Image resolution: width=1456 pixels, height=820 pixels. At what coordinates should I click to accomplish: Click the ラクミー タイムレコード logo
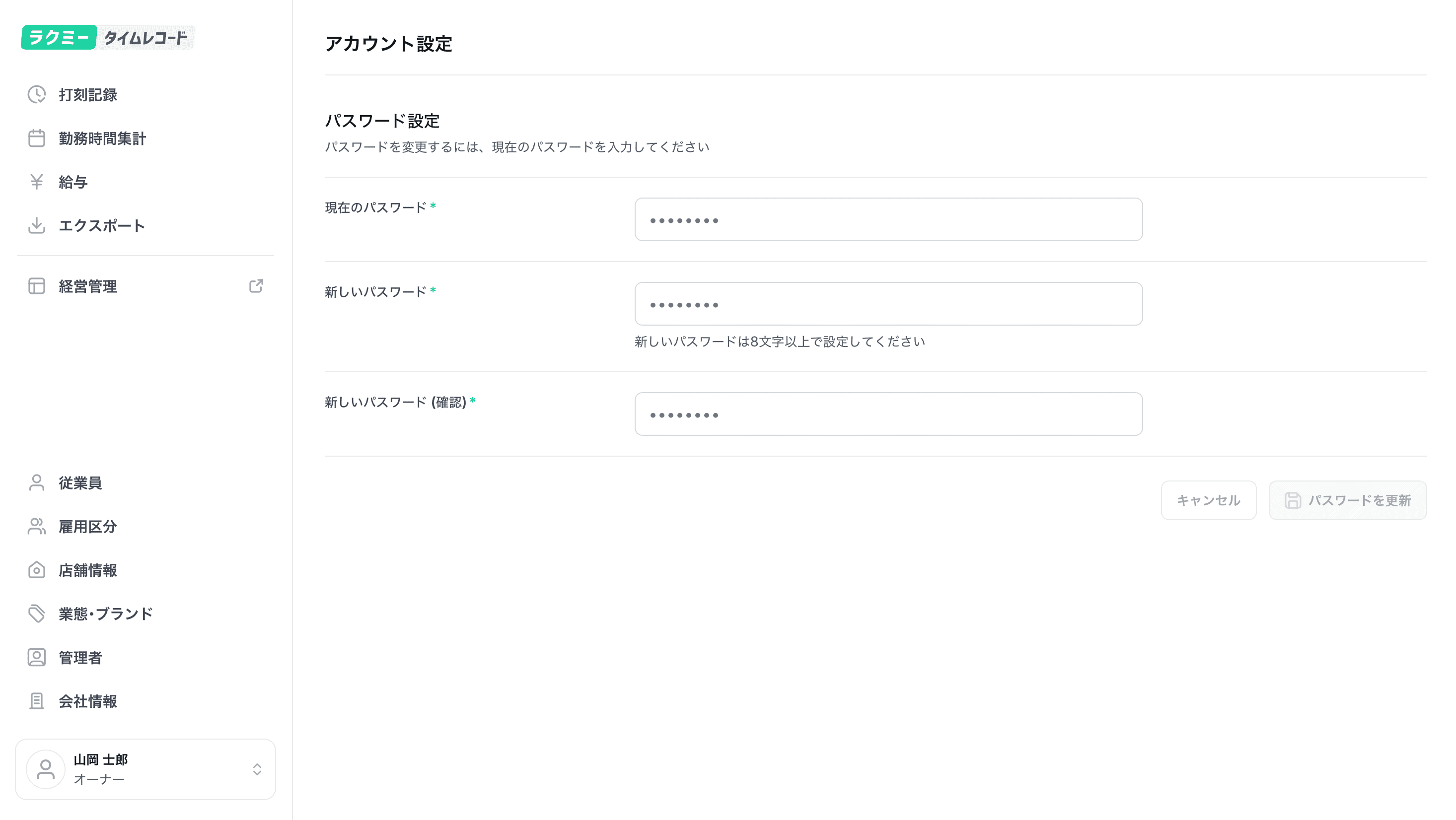107,37
